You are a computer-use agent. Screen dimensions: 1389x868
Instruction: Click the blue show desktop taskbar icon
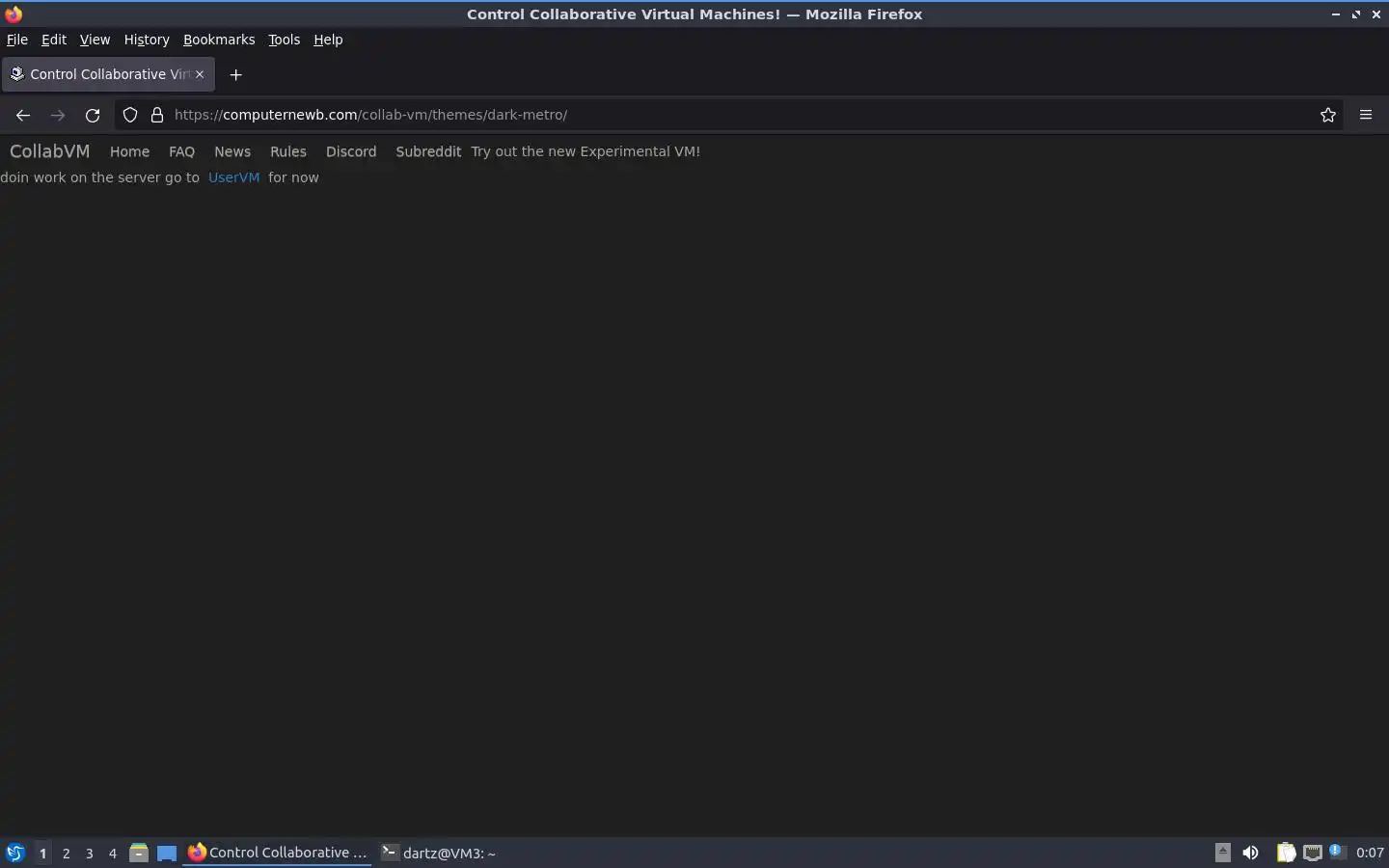(167, 853)
